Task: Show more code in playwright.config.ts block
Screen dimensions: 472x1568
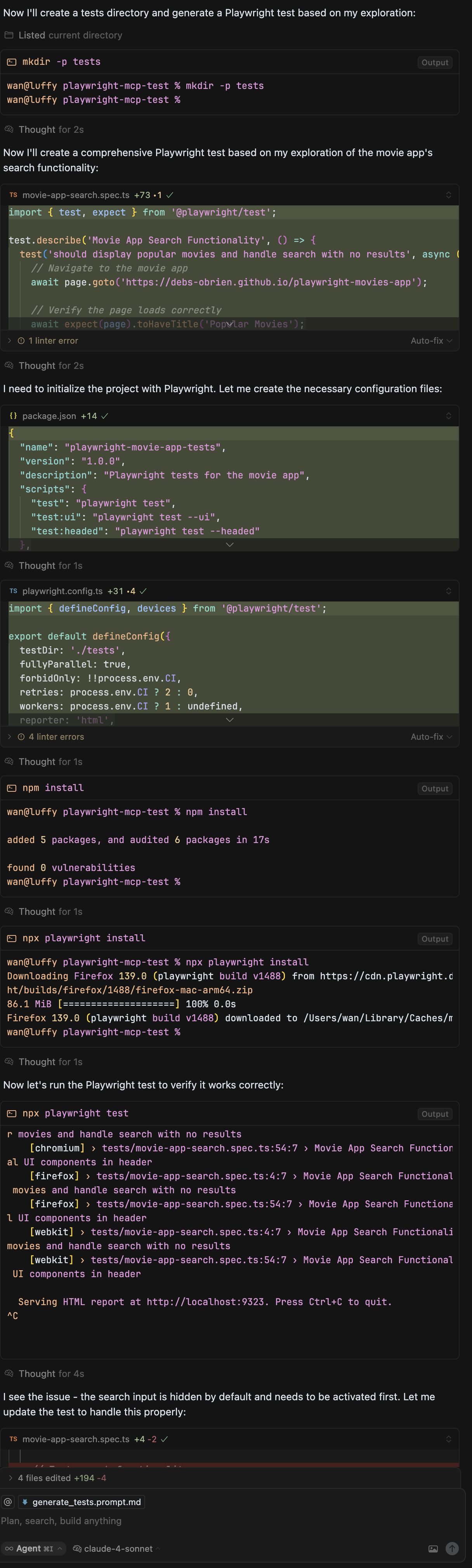Action: [x=229, y=720]
